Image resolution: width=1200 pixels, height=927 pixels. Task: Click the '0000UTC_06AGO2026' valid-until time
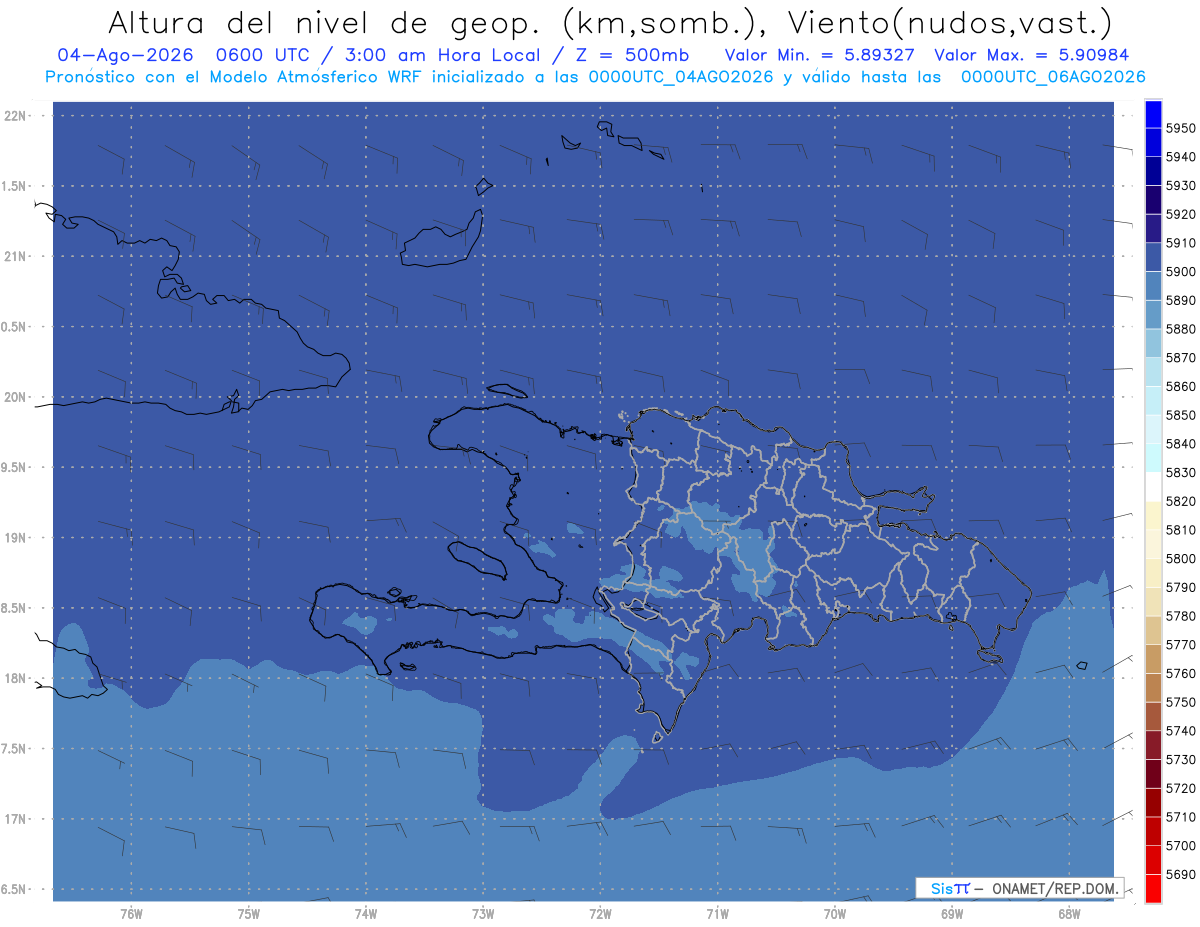pos(1053,76)
